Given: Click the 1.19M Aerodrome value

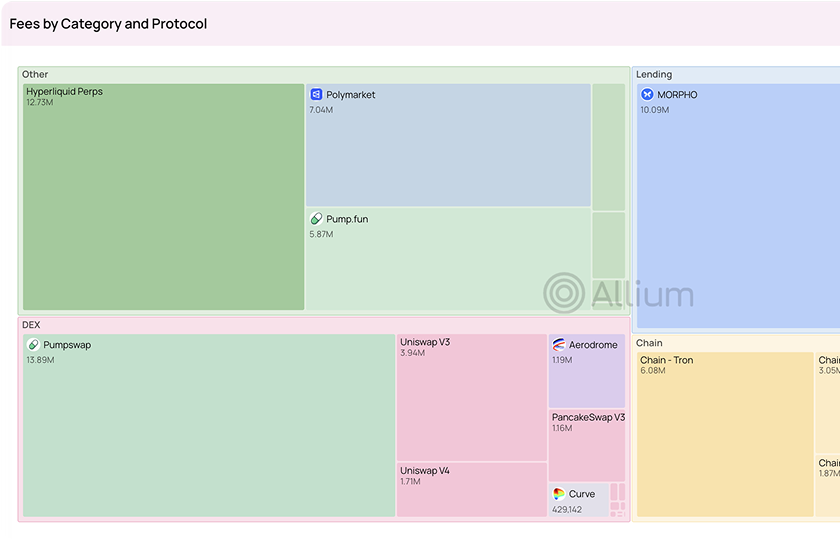Looking at the screenshot, I should [562, 360].
